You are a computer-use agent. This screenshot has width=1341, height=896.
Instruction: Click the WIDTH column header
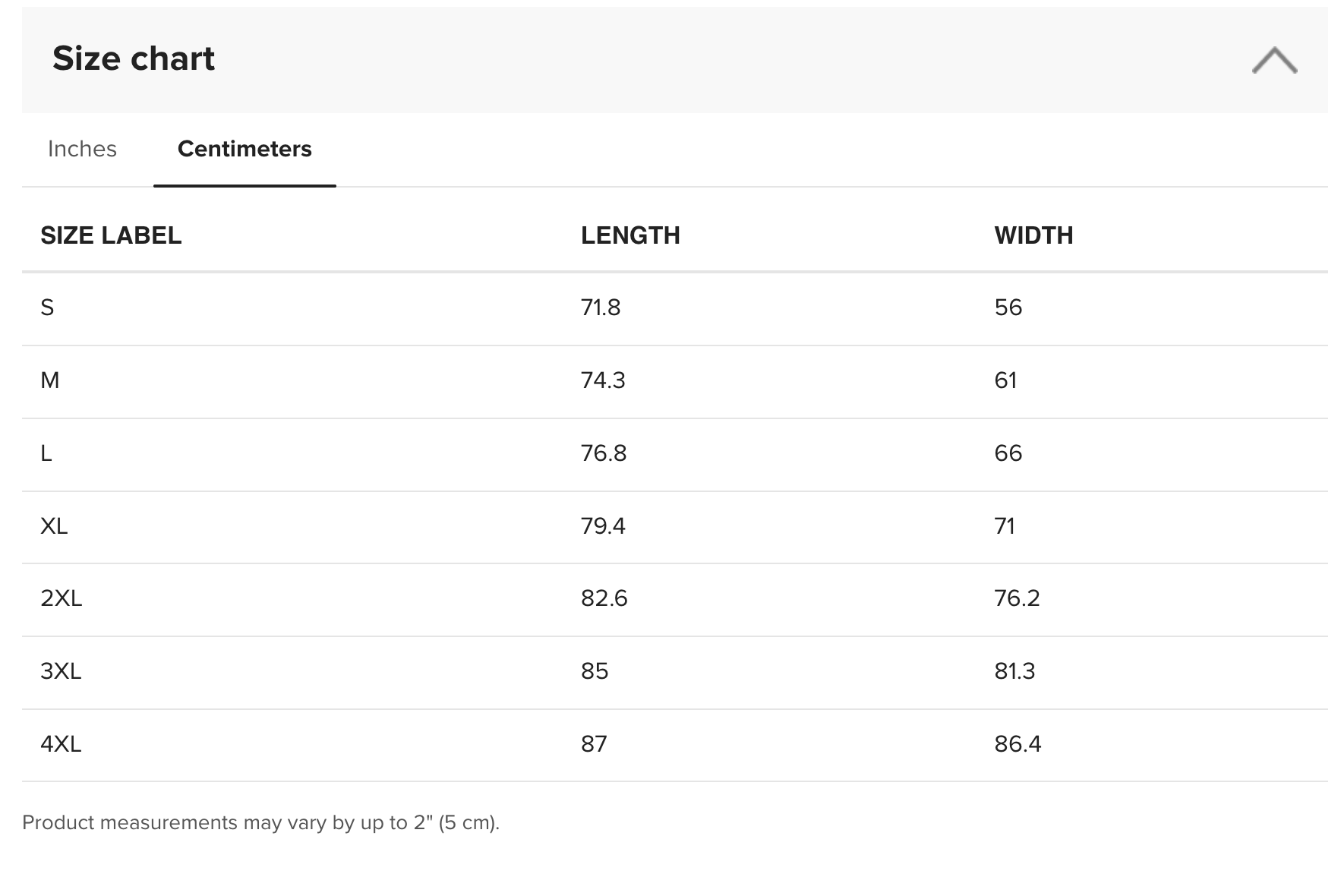(x=1033, y=235)
